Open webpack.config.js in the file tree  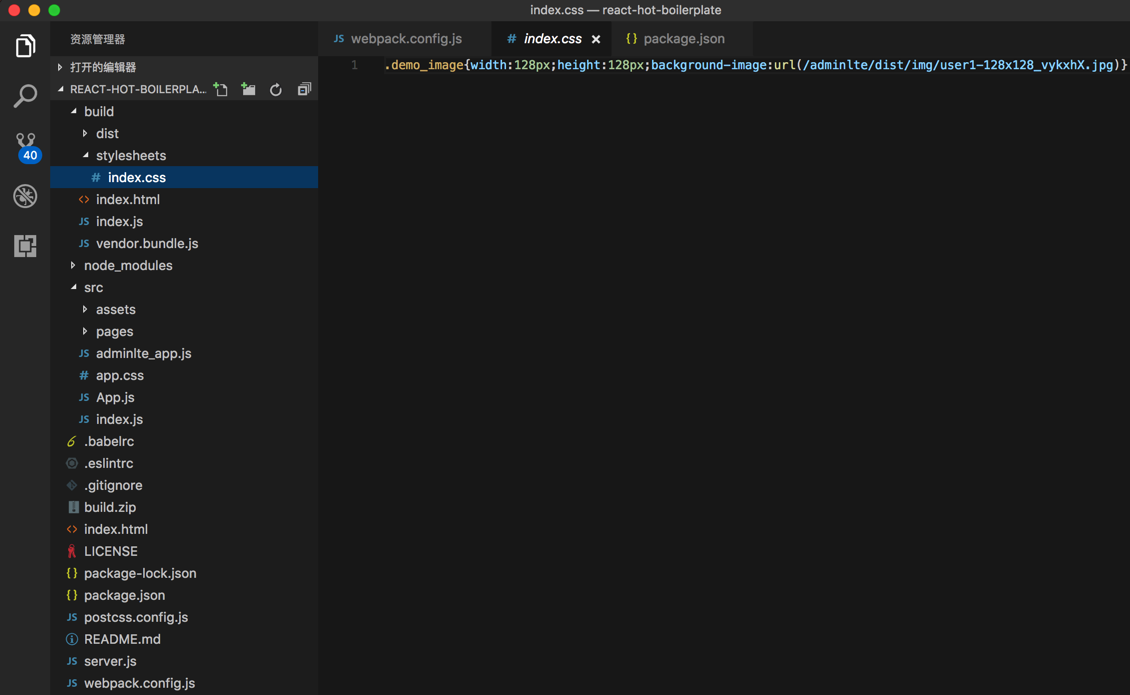coord(184,683)
